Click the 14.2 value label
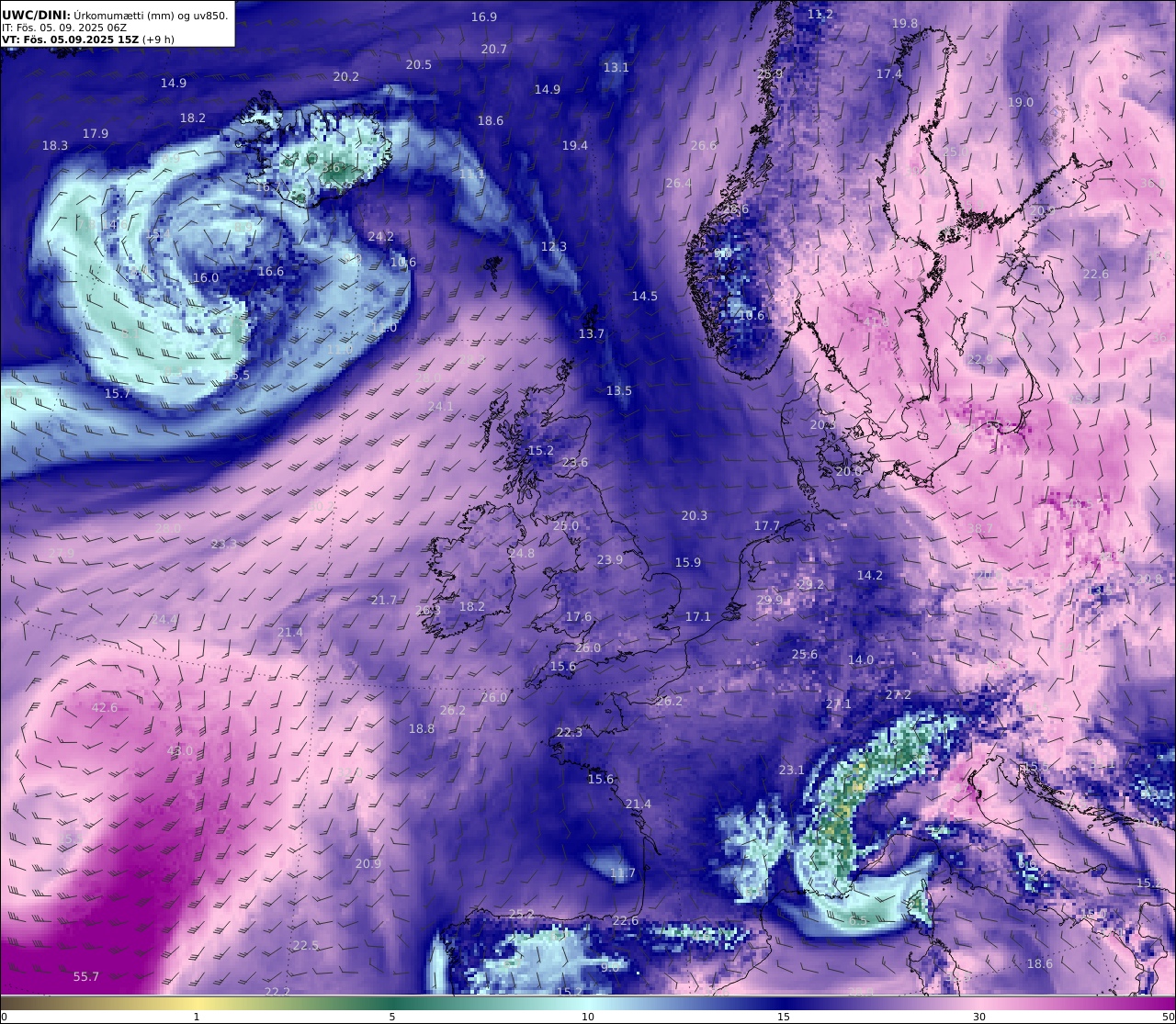 [870, 575]
